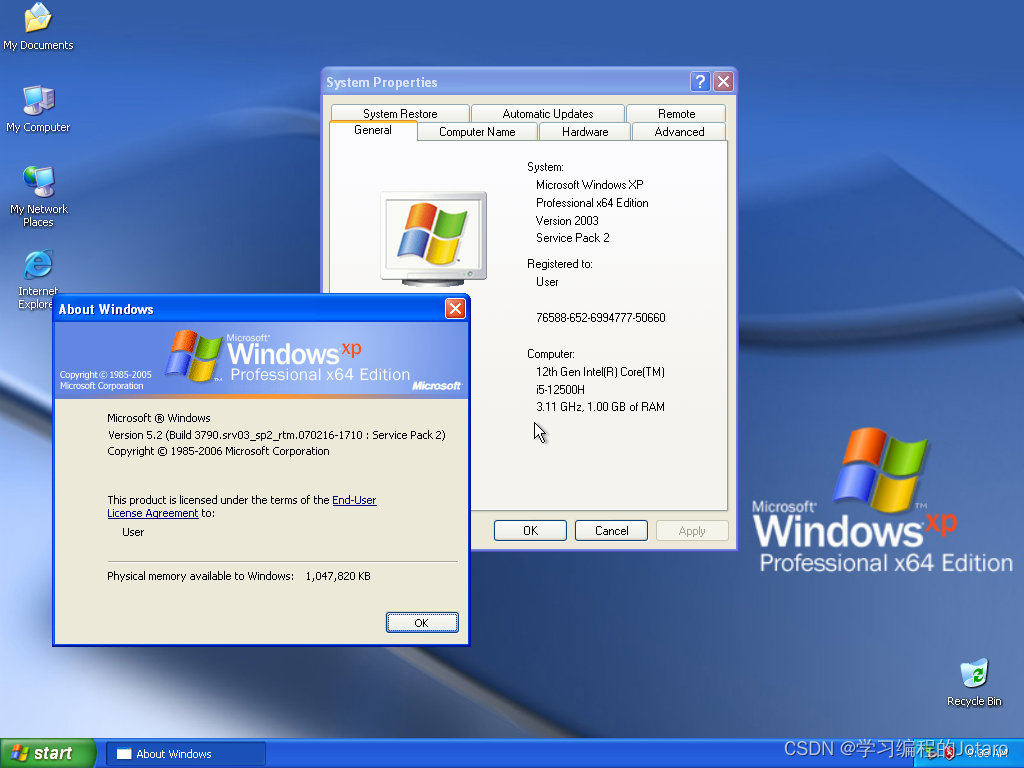
Task: Open My Computer desktop icon
Action: pyautogui.click(x=38, y=108)
